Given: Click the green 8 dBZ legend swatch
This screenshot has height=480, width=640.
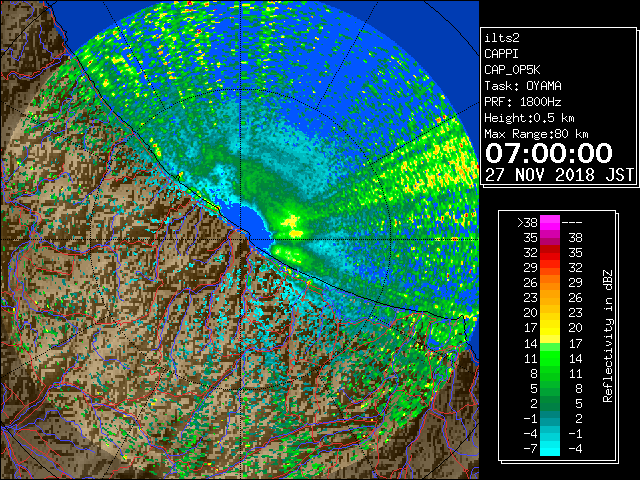Looking at the screenshot, I should coord(550,373).
